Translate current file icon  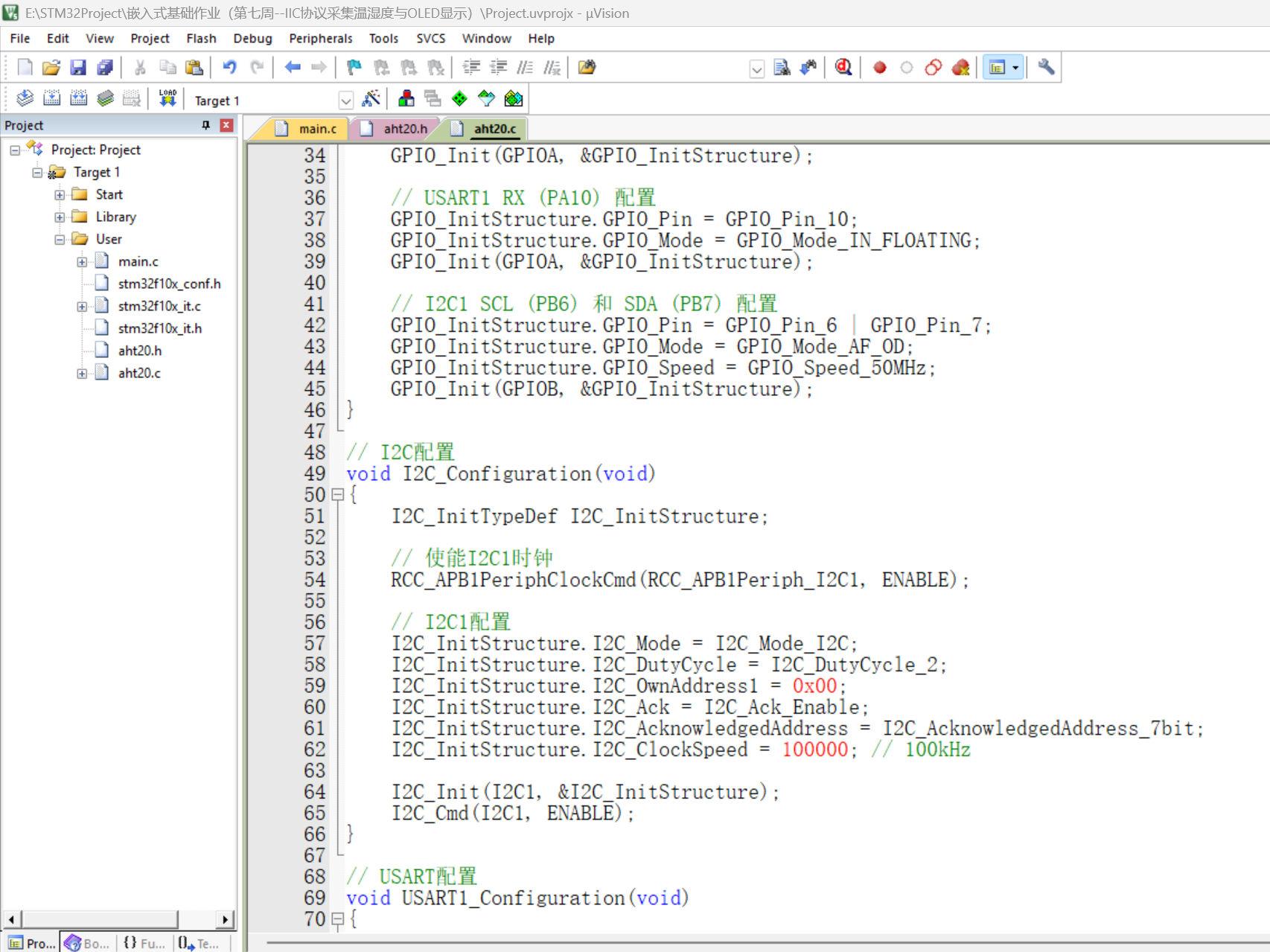point(25,98)
